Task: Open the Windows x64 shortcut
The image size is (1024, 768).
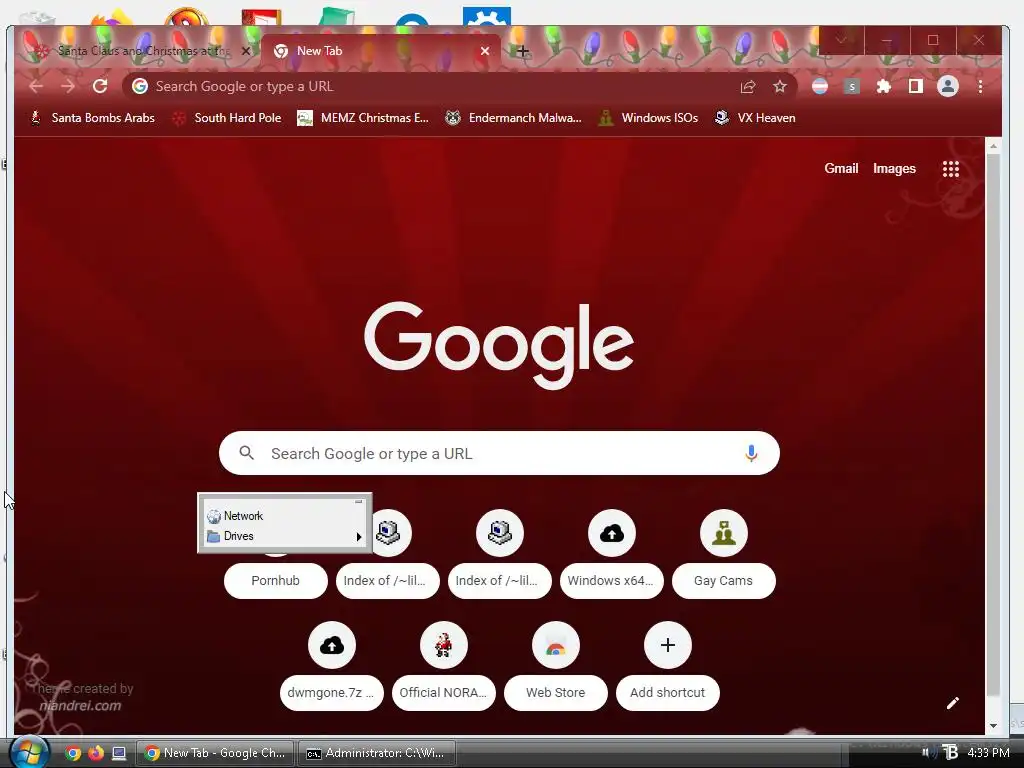Action: [x=612, y=555]
